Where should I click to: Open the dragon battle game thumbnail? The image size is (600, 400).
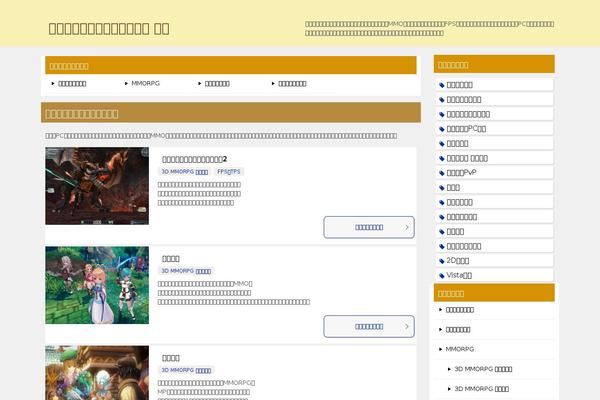click(x=97, y=186)
